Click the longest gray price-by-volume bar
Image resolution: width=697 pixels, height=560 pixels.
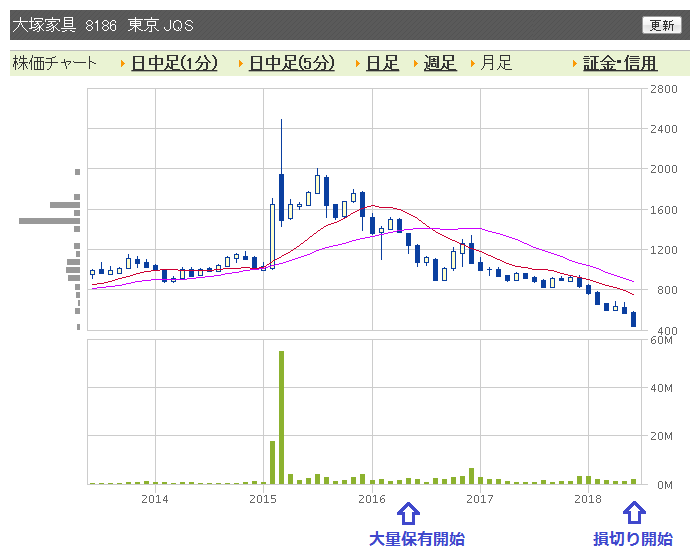pos(49,221)
